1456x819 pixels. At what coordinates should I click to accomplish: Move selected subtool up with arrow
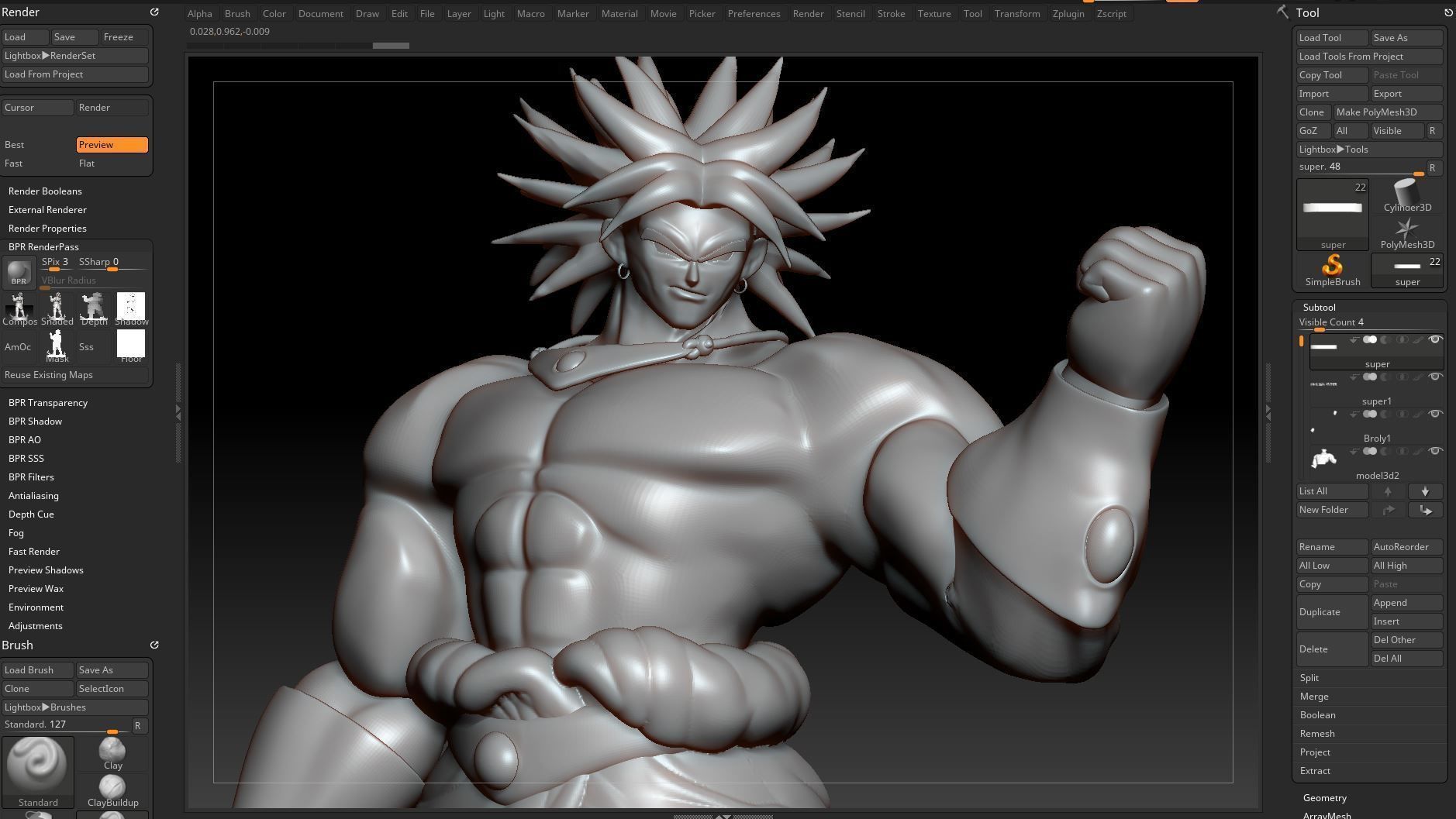[x=1388, y=491]
